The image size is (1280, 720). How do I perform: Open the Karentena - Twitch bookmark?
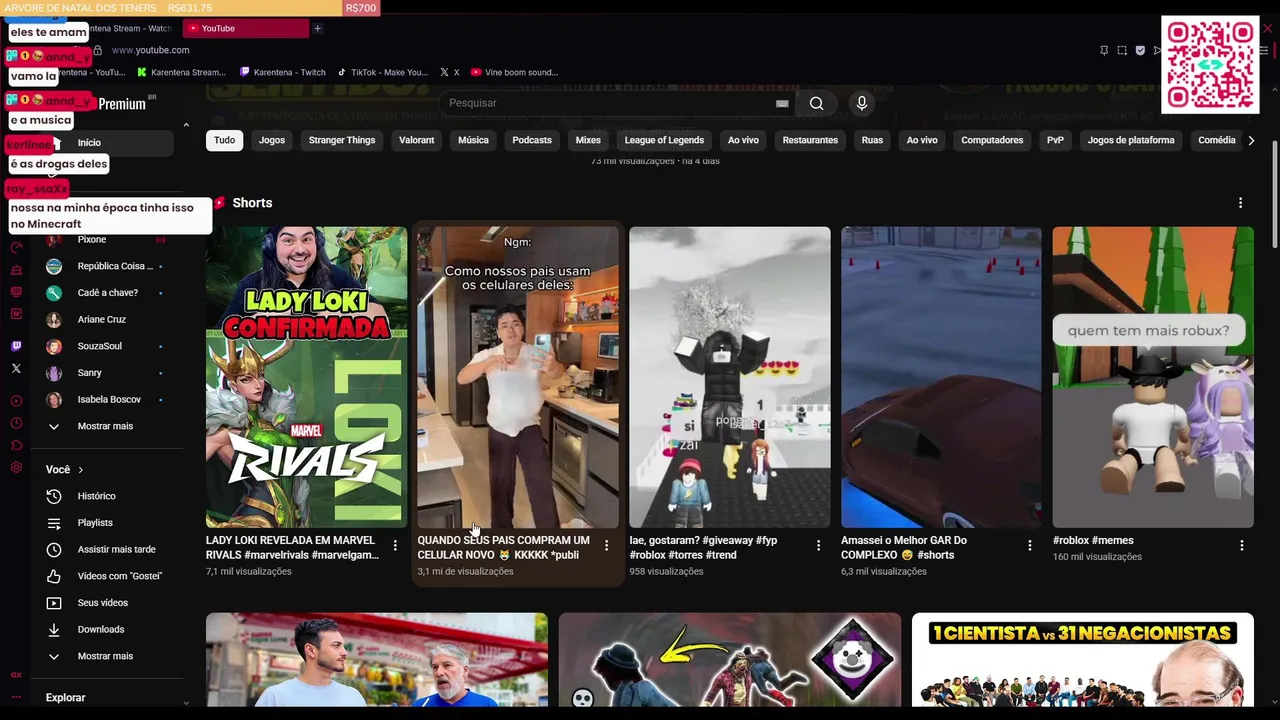point(283,72)
